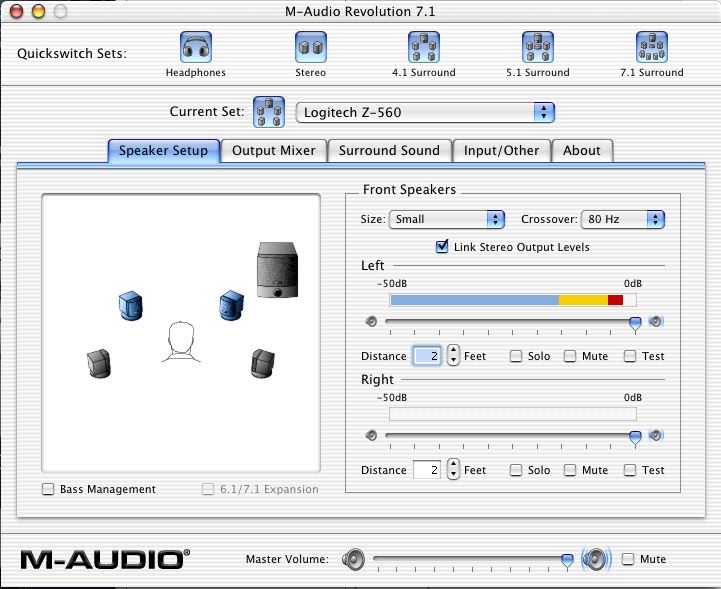Click the Right channel maximum volume icon
721x589 pixels.
click(656, 435)
